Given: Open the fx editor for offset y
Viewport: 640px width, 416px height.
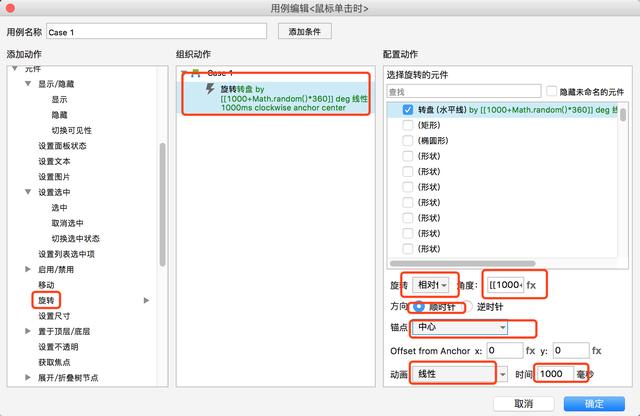Looking at the screenshot, I should coord(596,351).
